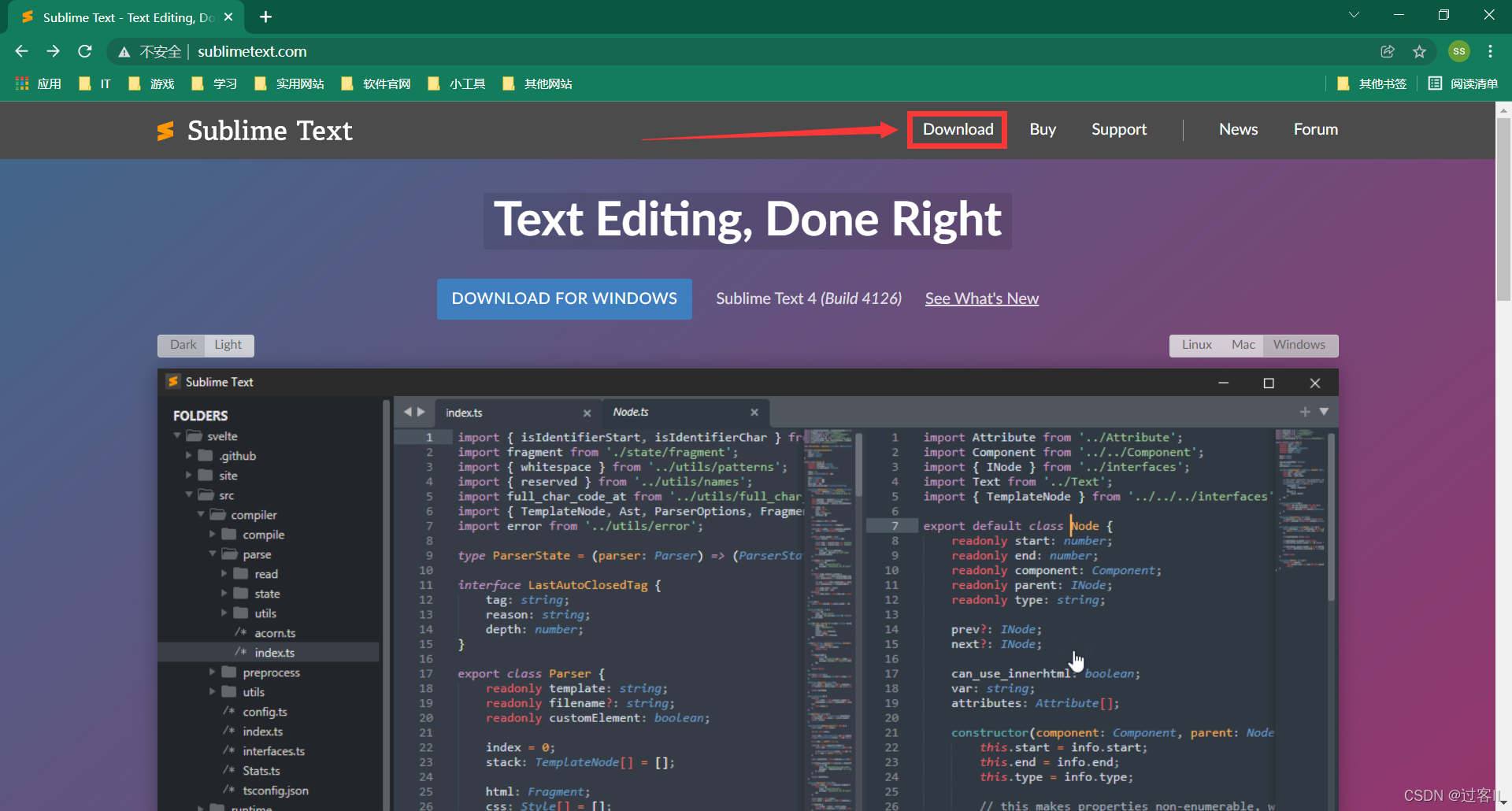
Task: Open the editor tab list dropdown
Action: [x=1324, y=412]
